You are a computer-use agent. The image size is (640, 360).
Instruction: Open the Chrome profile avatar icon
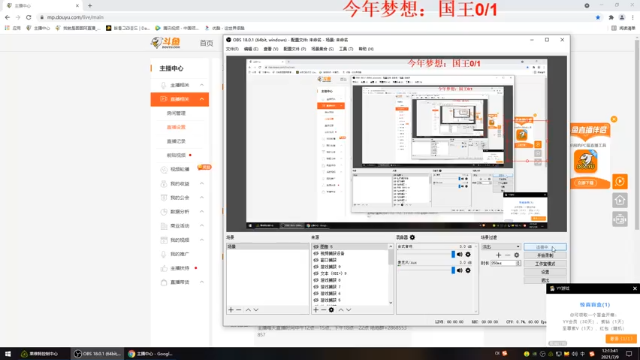tap(622, 17)
